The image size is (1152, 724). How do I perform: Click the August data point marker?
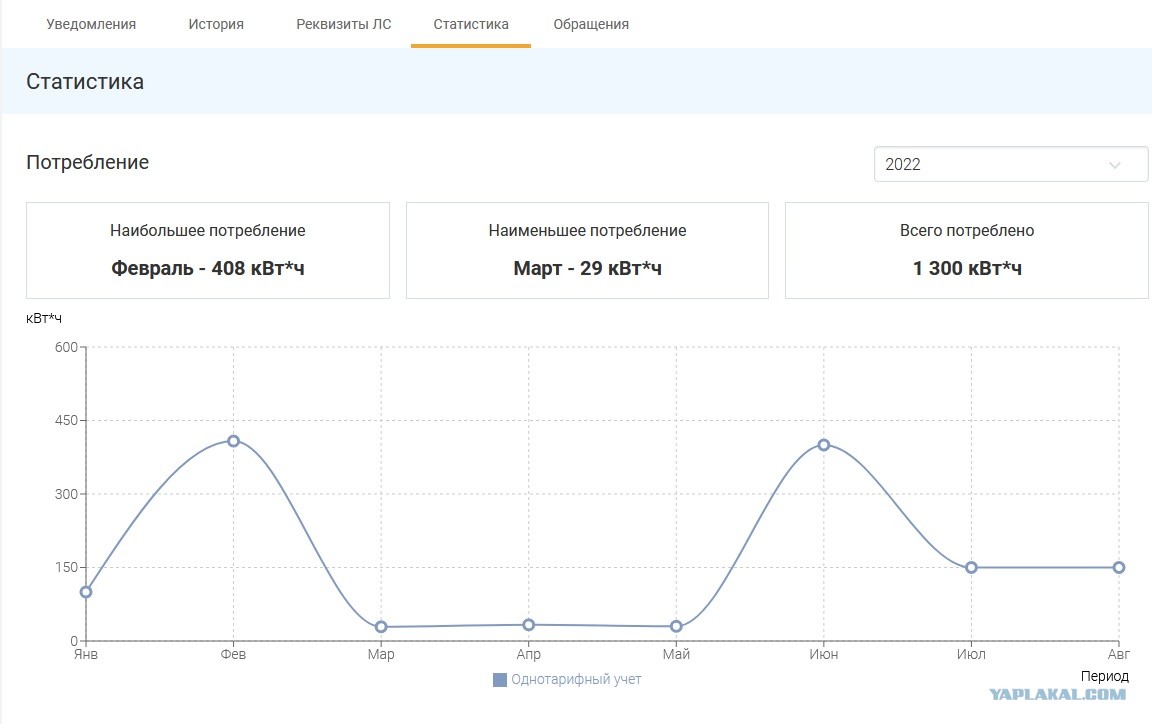click(x=1118, y=567)
